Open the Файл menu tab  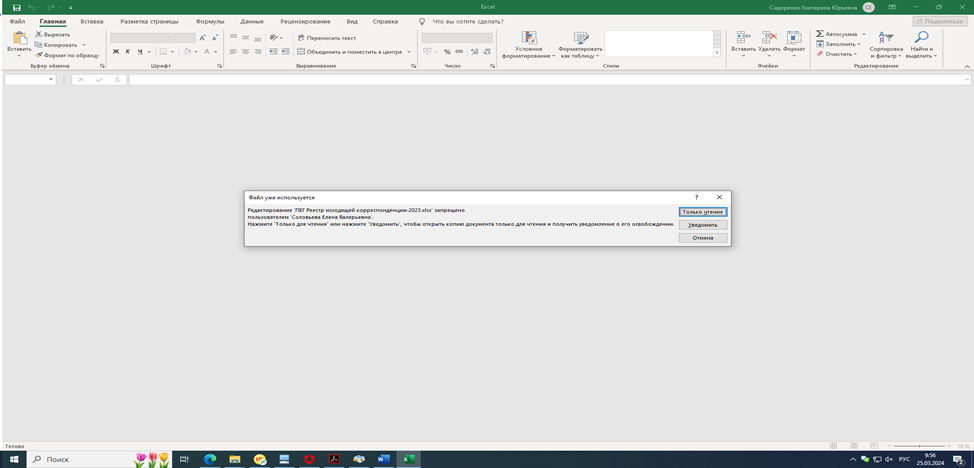point(17,21)
